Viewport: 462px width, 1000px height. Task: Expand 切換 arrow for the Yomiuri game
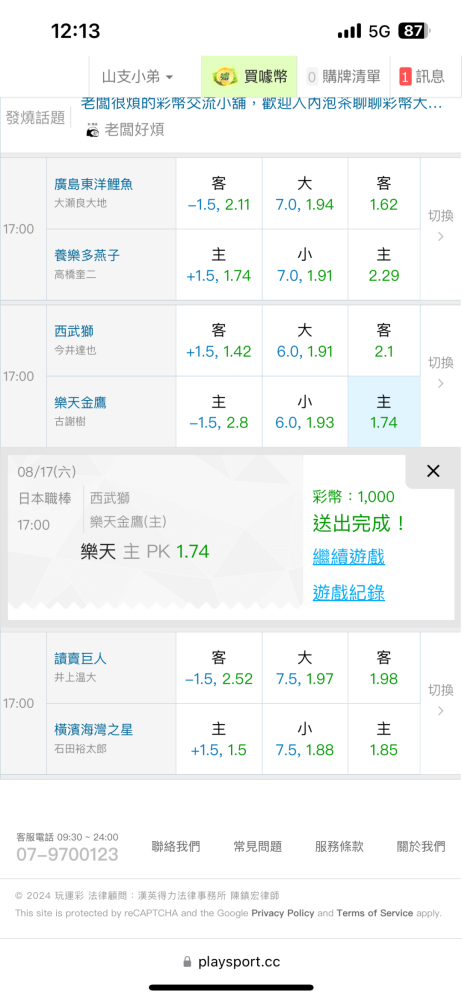[x=440, y=700]
